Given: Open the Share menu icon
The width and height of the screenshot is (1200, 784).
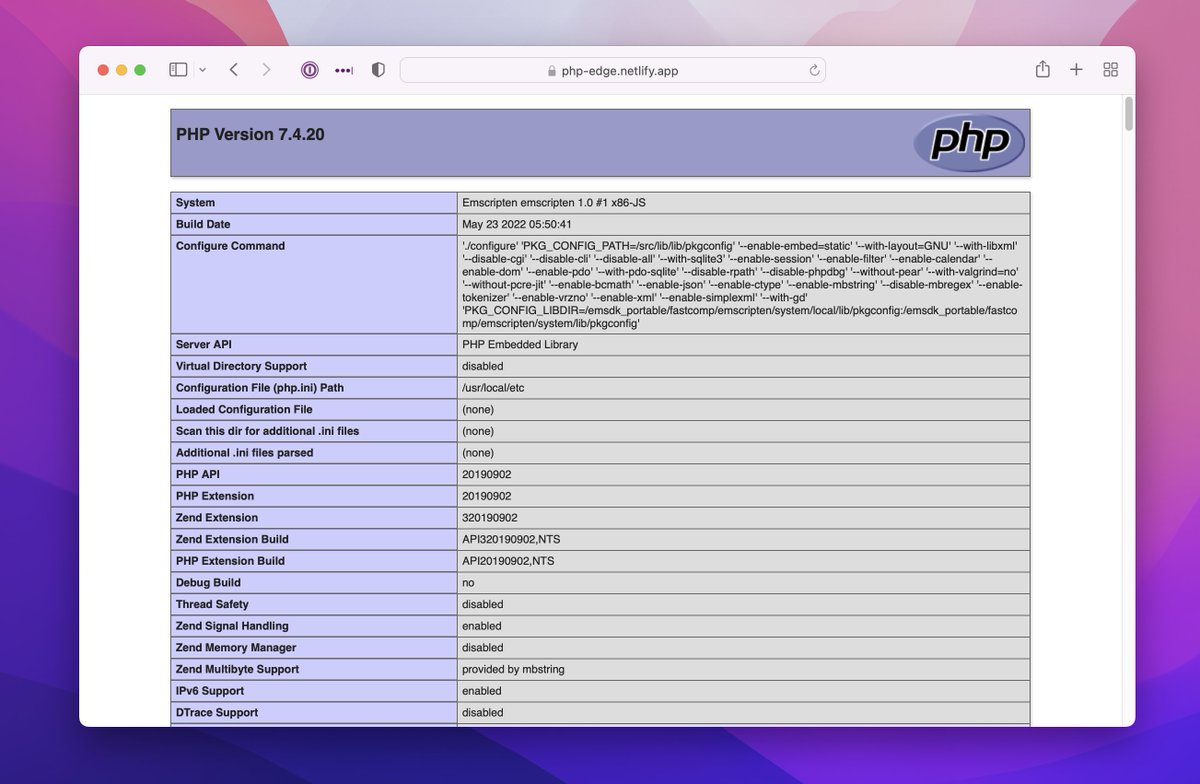Looking at the screenshot, I should (x=1043, y=69).
